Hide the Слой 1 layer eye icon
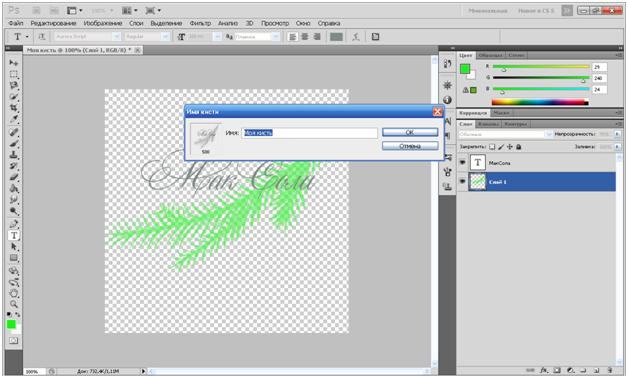Viewport: 628px width, 376px height. point(462,181)
